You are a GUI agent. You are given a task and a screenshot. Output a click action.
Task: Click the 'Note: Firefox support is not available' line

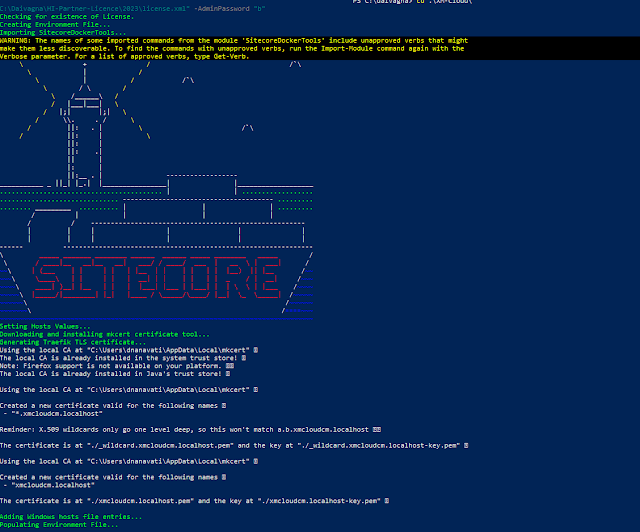[x=117, y=366]
